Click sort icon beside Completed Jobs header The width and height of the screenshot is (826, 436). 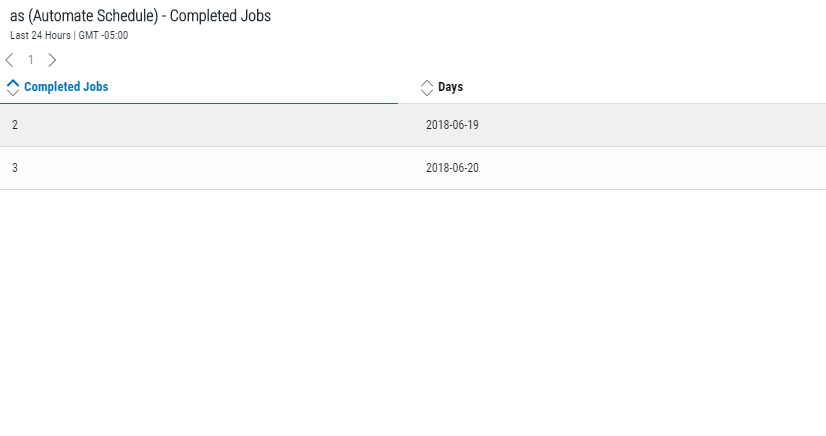[13, 87]
